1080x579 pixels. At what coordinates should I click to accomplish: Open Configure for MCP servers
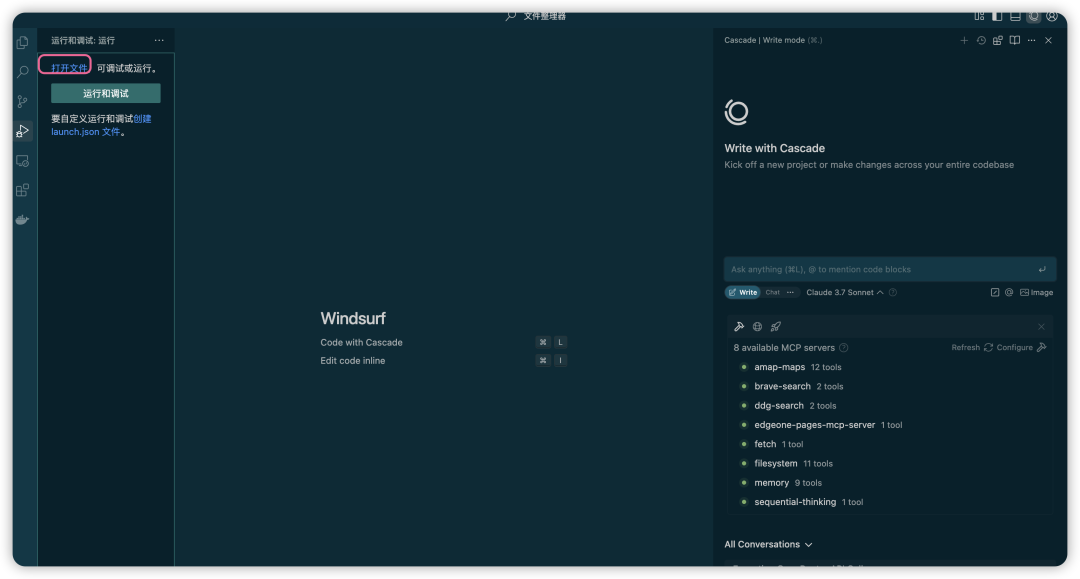(1021, 348)
